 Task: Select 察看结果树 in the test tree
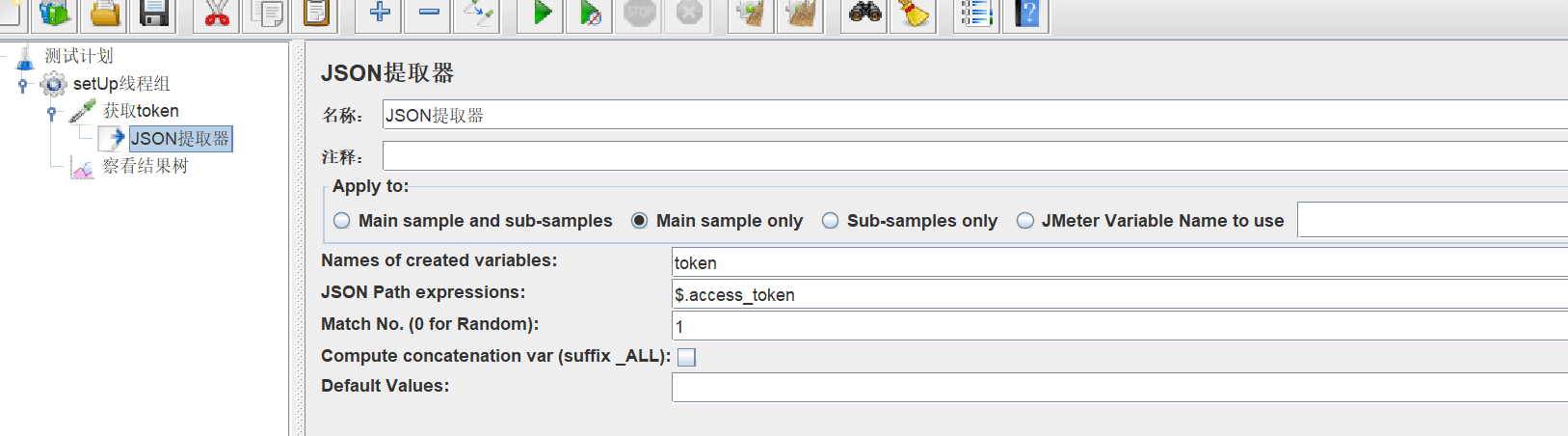coord(145,166)
